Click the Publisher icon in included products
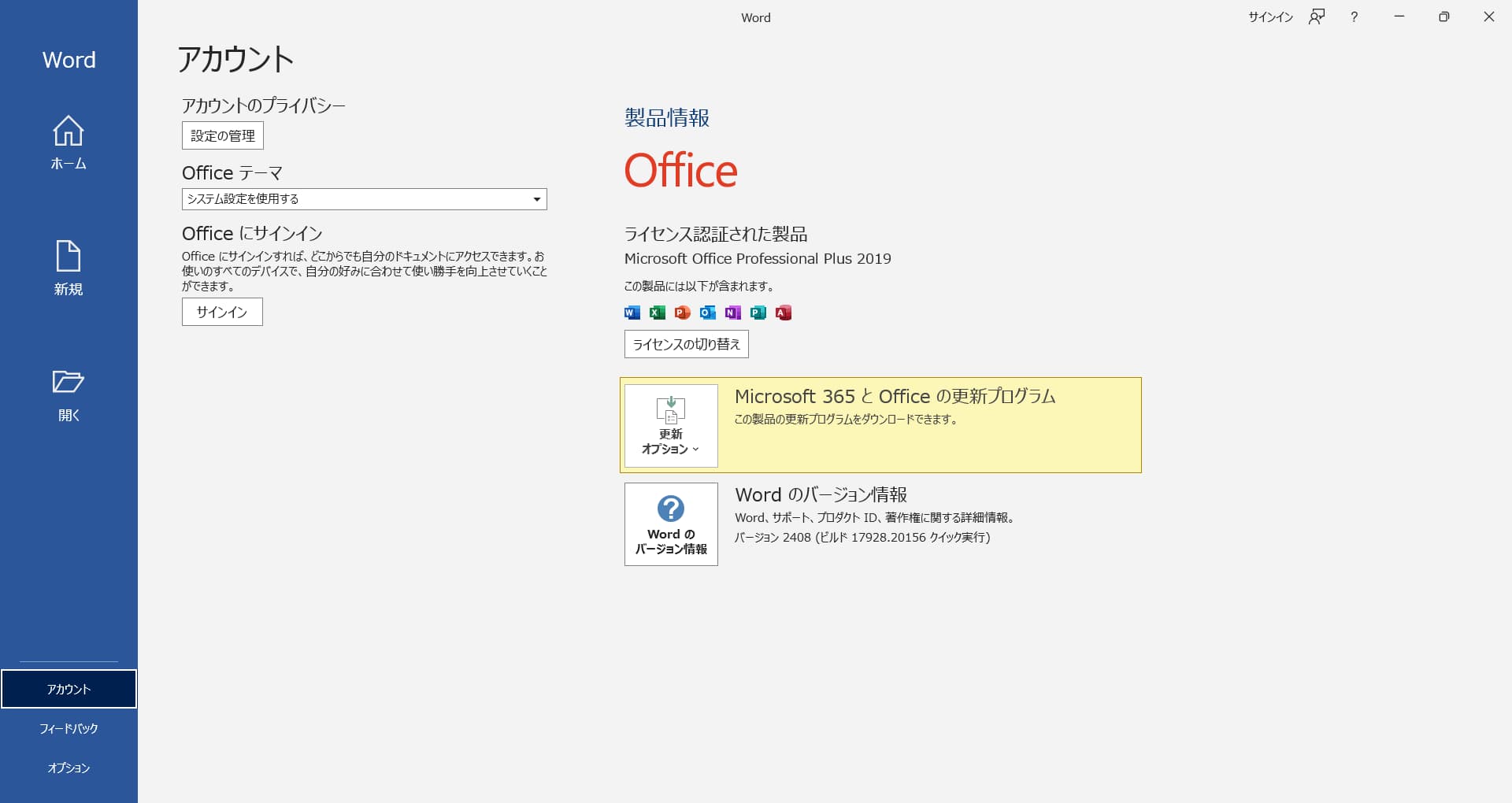Viewport: 1512px width, 803px height. [x=758, y=313]
